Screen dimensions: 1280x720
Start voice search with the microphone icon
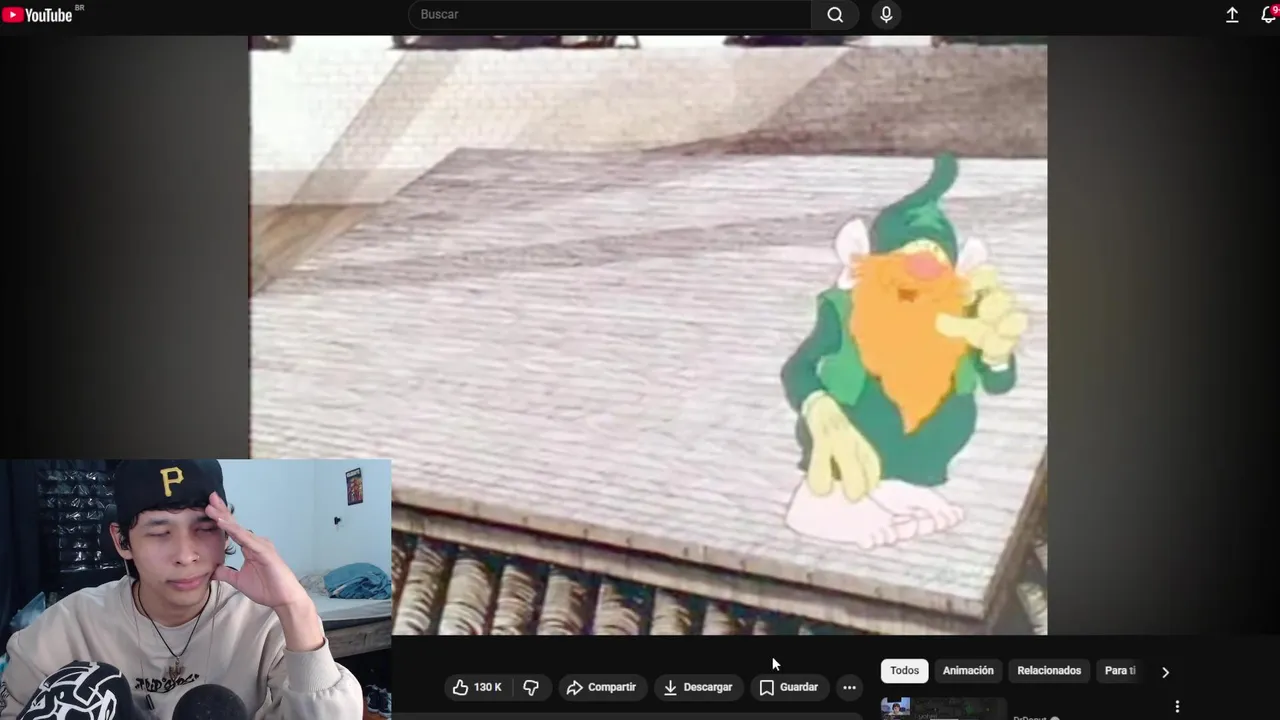click(886, 15)
